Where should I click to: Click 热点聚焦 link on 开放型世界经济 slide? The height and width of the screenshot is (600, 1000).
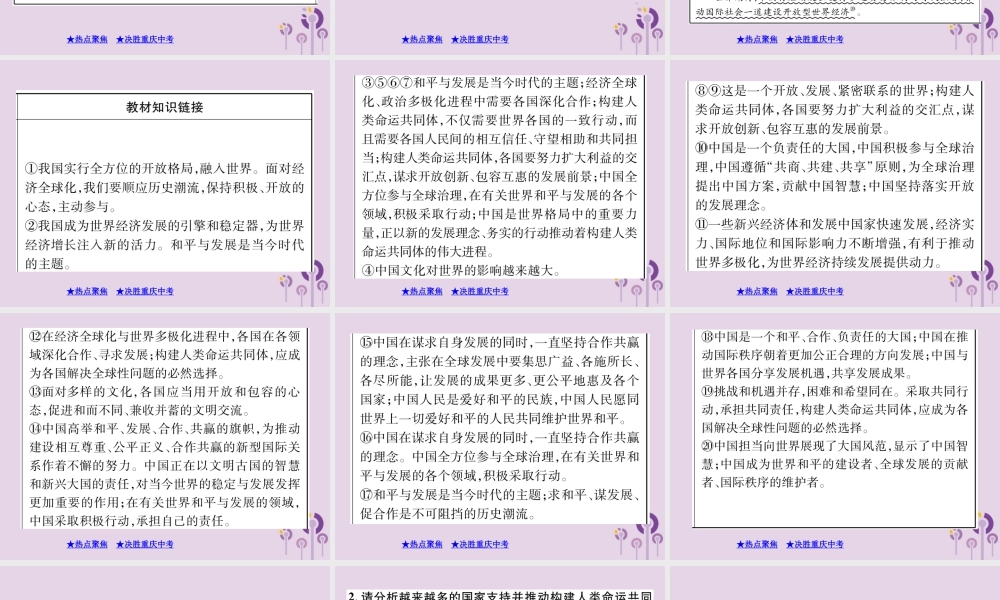click(757, 40)
